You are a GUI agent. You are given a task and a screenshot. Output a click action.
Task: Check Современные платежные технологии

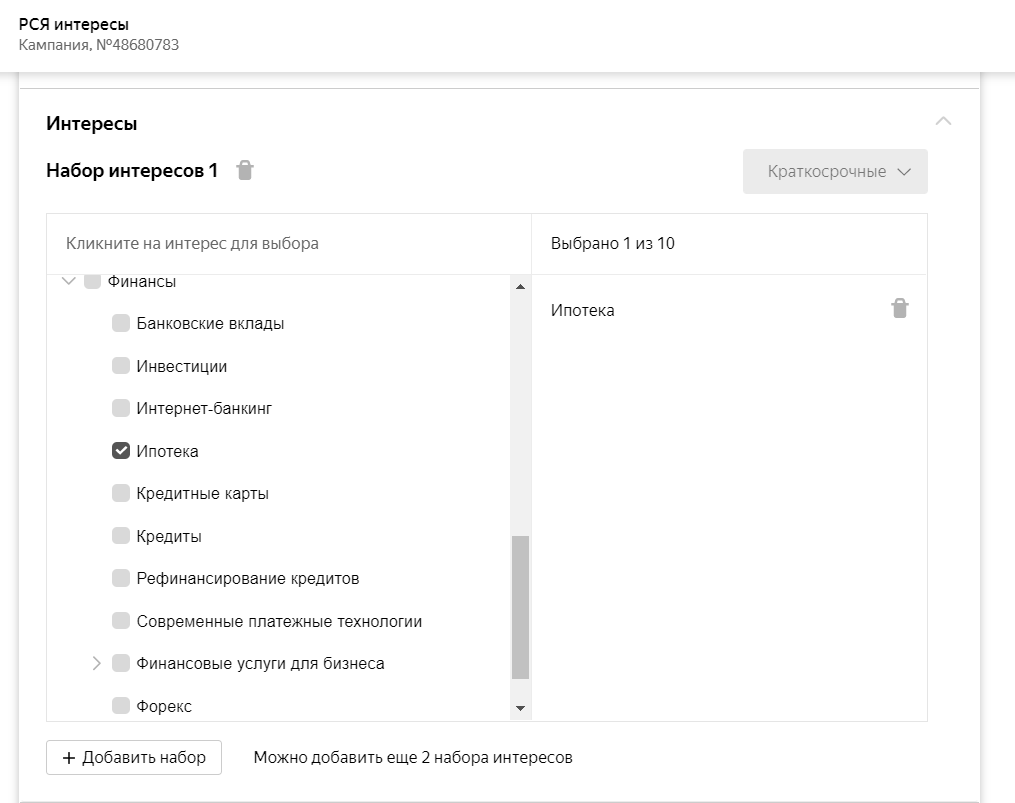121,621
